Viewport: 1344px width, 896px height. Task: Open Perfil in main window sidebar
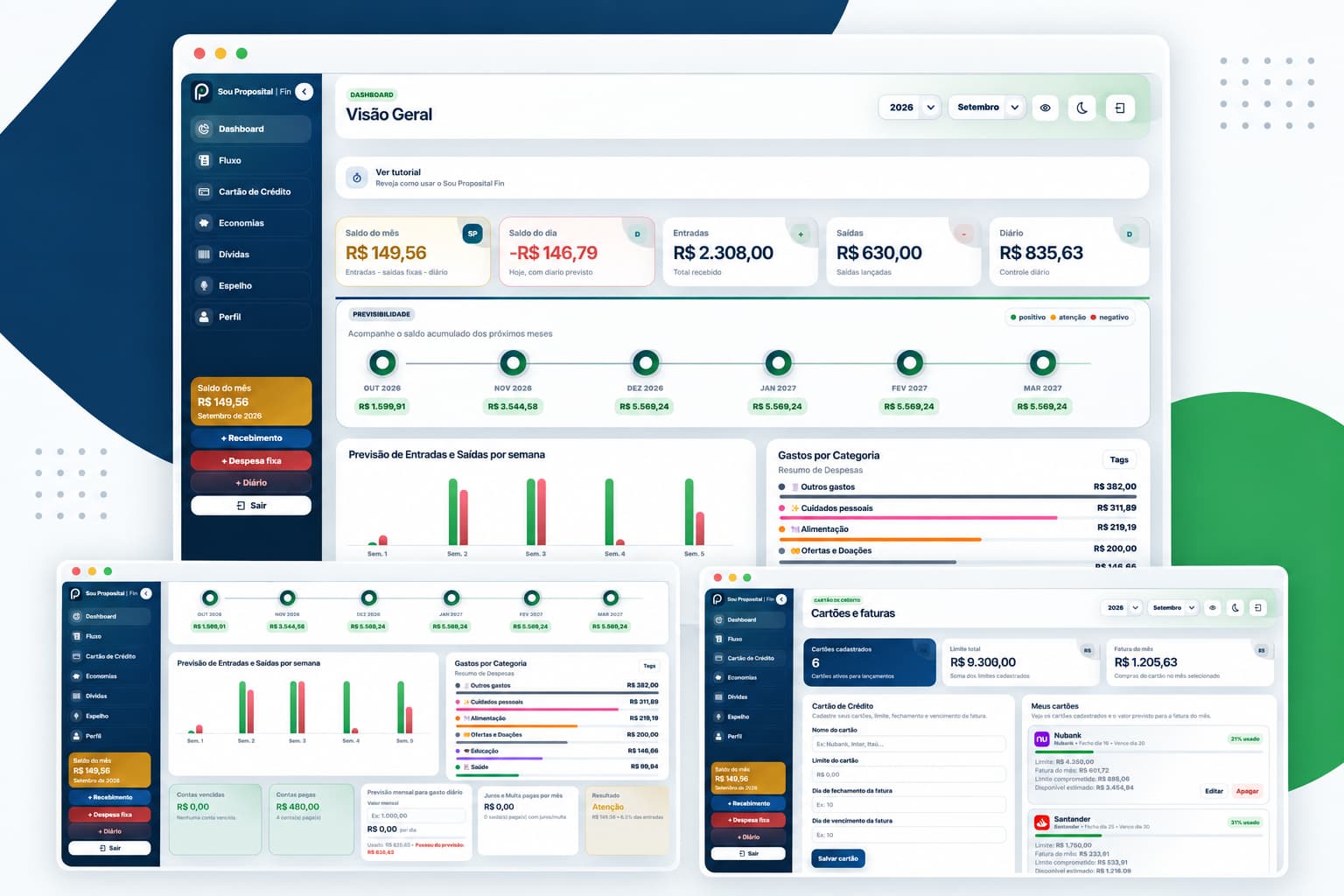pos(250,317)
